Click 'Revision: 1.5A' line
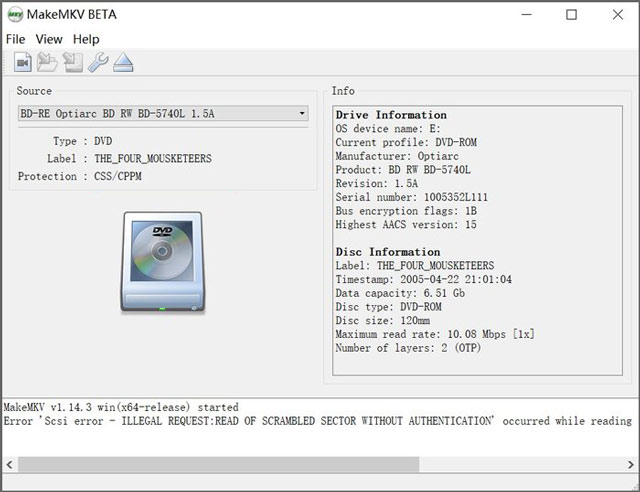This screenshot has height=492, width=640. click(x=377, y=184)
